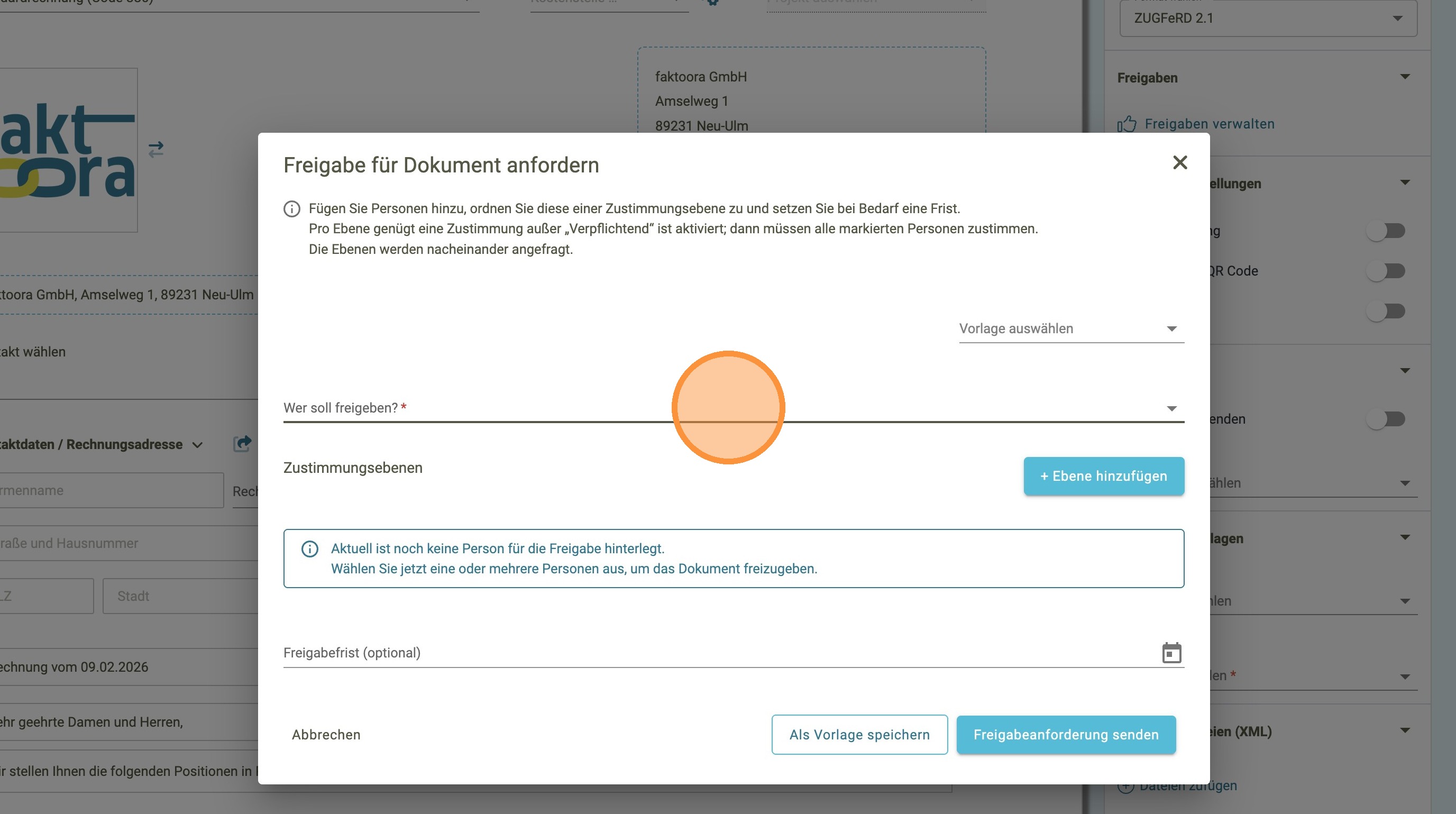Expand Rechnungsadresse section chevron

pyautogui.click(x=197, y=445)
